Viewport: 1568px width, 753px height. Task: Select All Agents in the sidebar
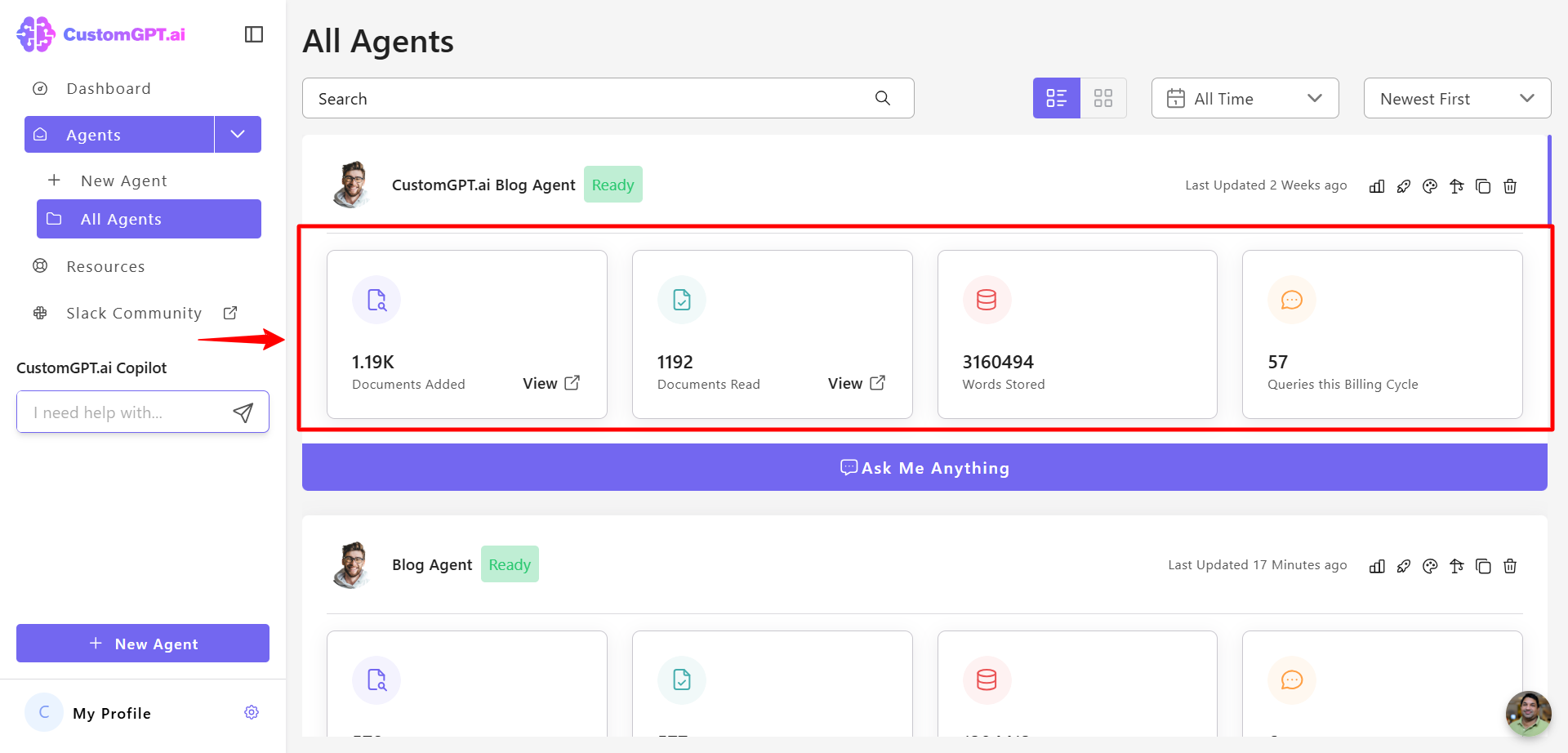[149, 219]
